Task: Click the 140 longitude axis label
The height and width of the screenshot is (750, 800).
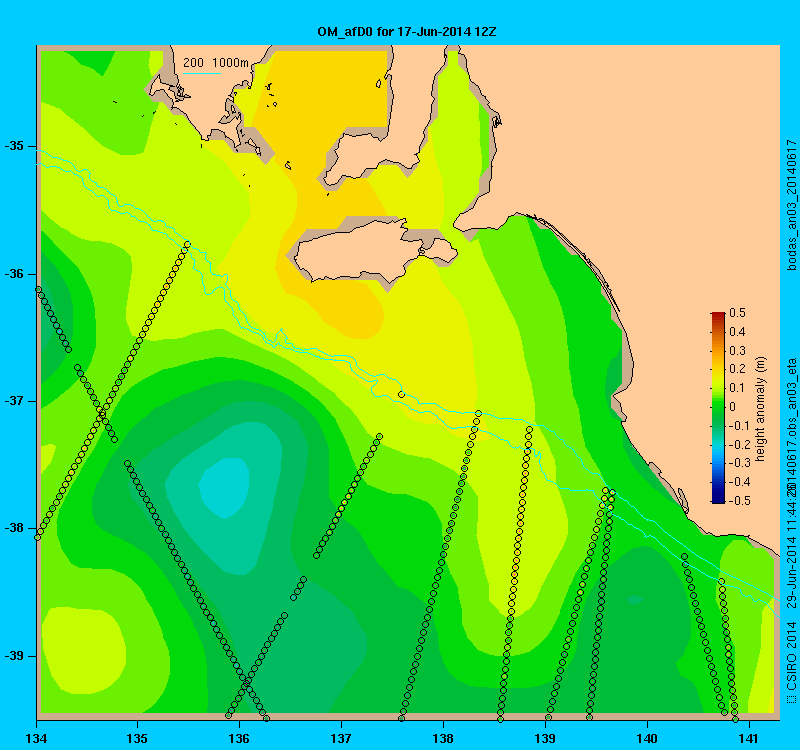Action: coord(647,738)
